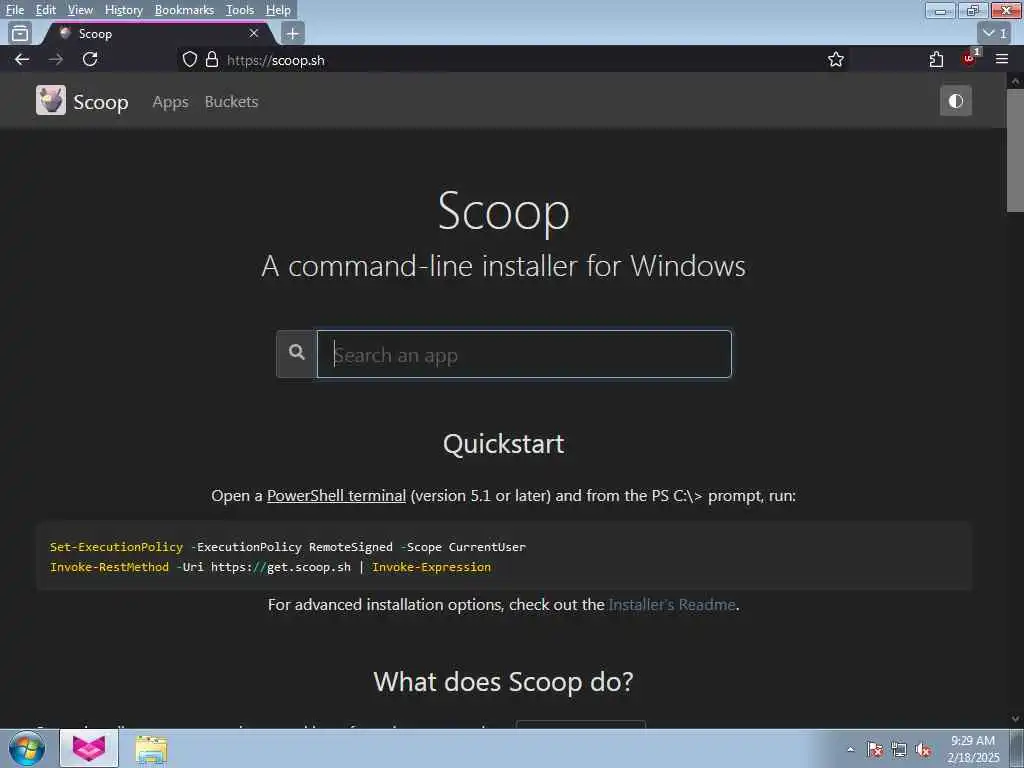Click the Invoke-RestMethod command line

[x=270, y=567]
